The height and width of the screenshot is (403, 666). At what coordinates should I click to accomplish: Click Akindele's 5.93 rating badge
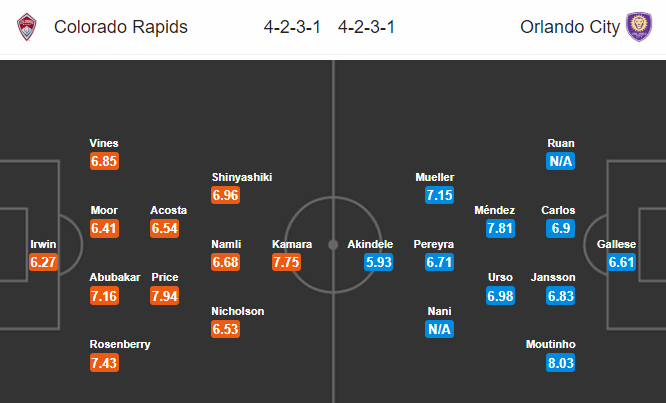click(378, 262)
